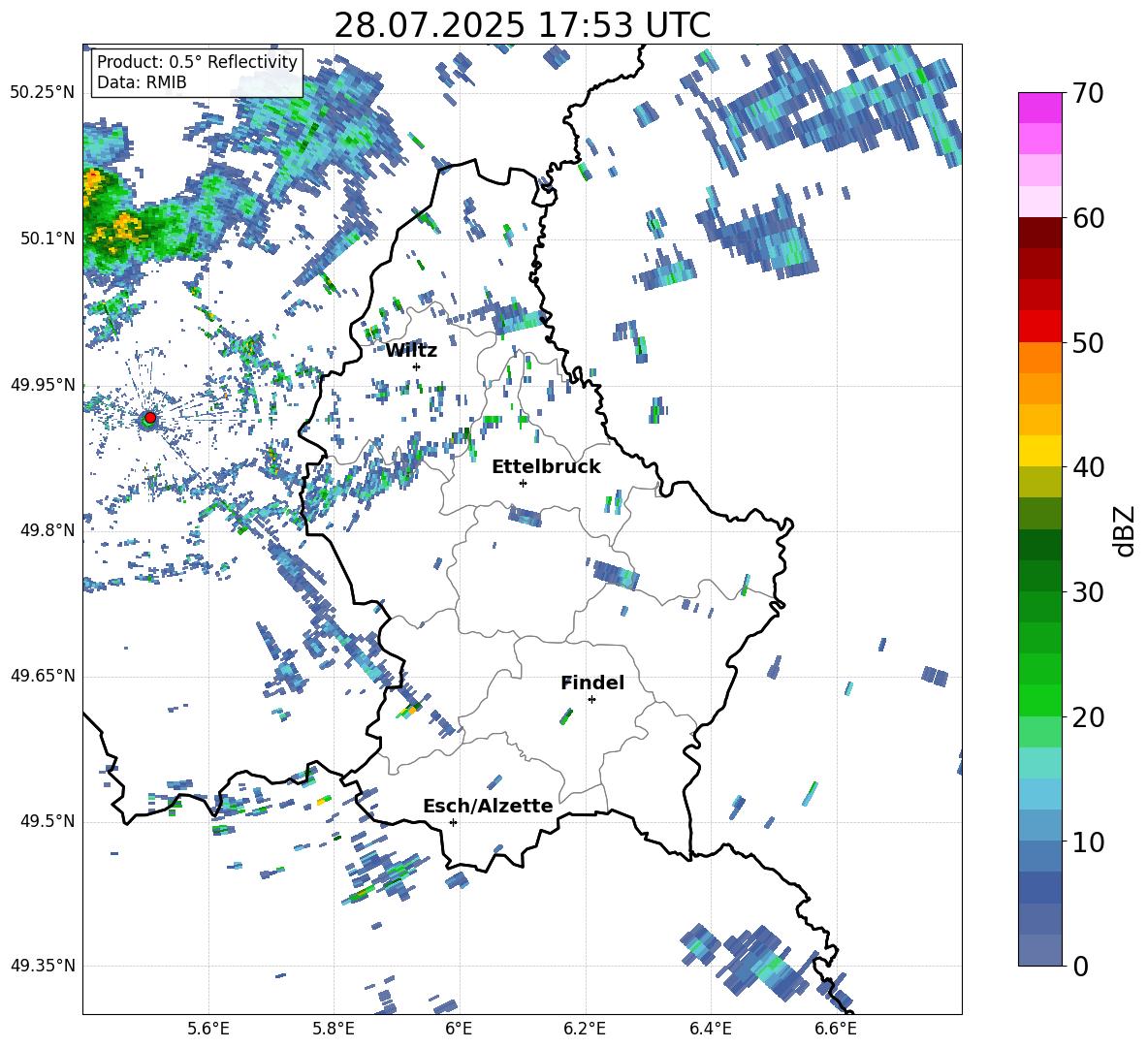Click the dBZ colorbar axis label

click(x=1126, y=530)
